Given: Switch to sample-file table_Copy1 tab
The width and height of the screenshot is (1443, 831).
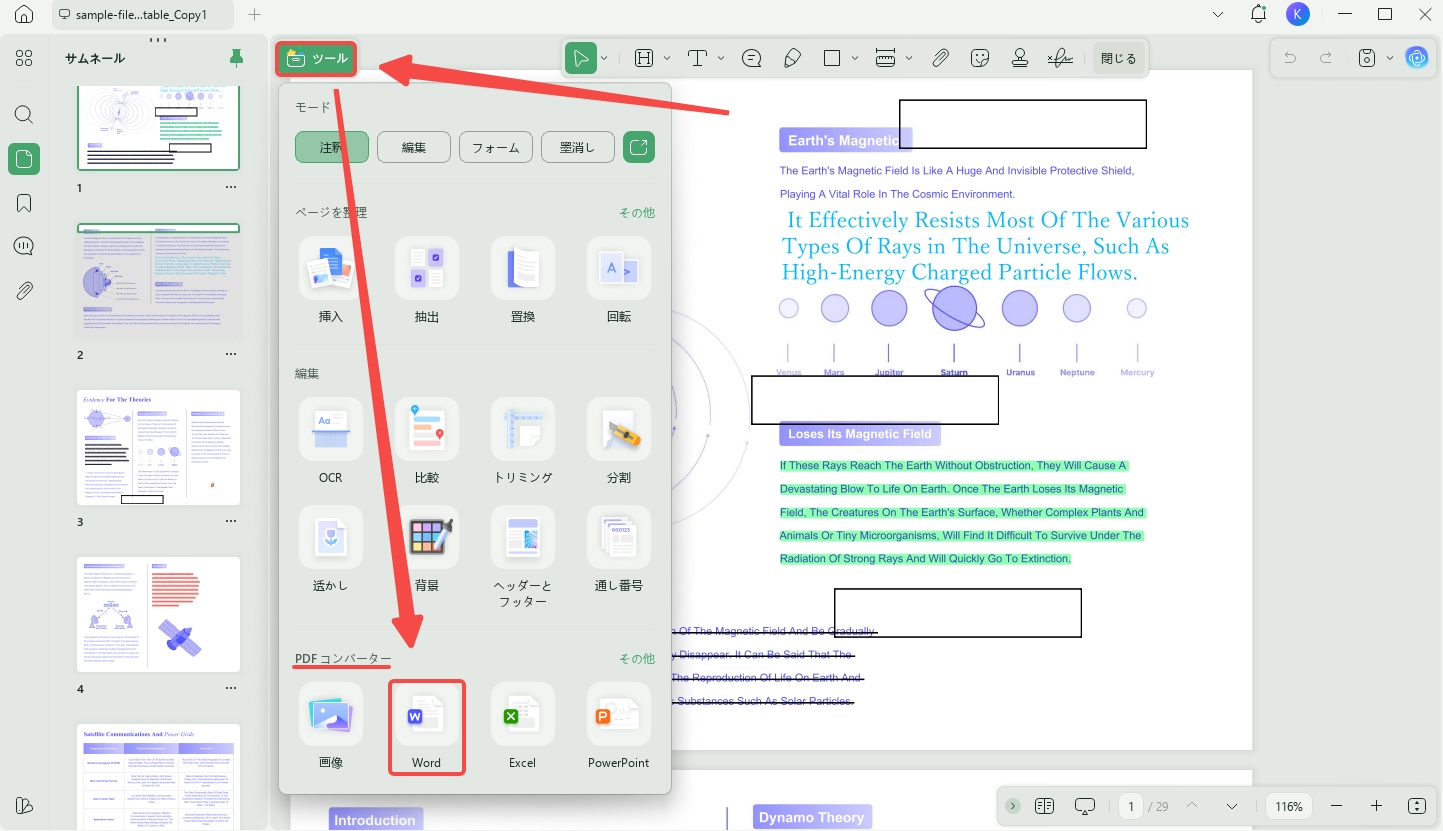Looking at the screenshot, I should (x=140, y=15).
